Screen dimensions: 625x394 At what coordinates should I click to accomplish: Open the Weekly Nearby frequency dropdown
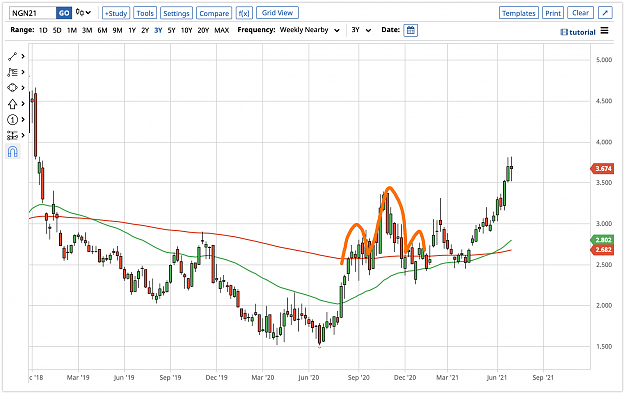(x=310, y=30)
